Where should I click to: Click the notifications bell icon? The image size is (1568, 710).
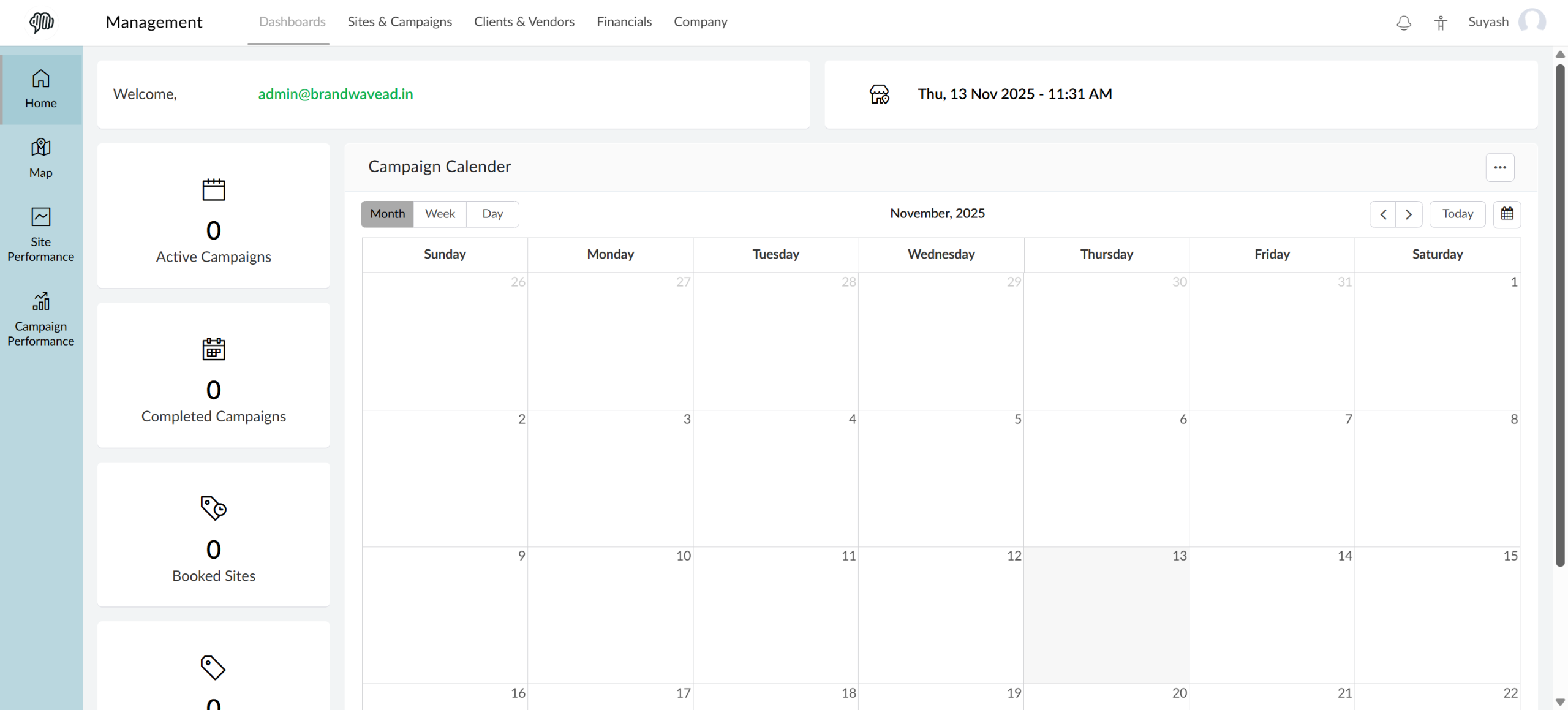(x=1403, y=23)
